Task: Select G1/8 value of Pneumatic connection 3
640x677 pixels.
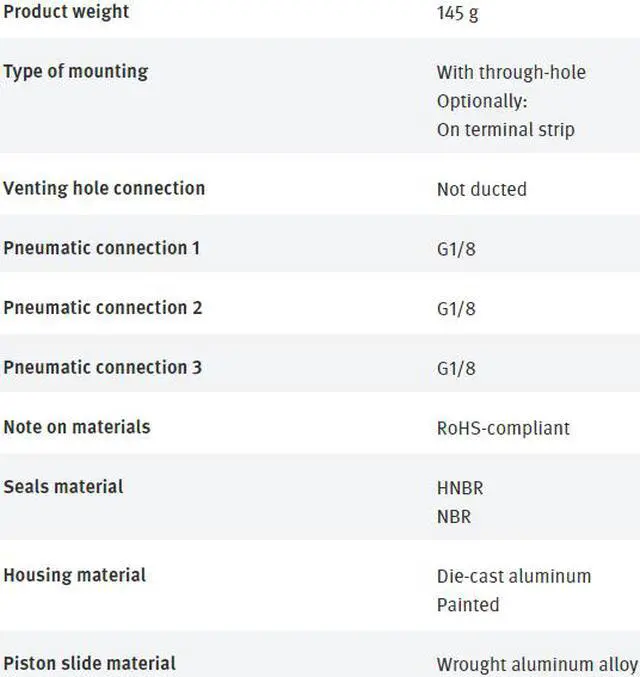Action: (x=456, y=369)
